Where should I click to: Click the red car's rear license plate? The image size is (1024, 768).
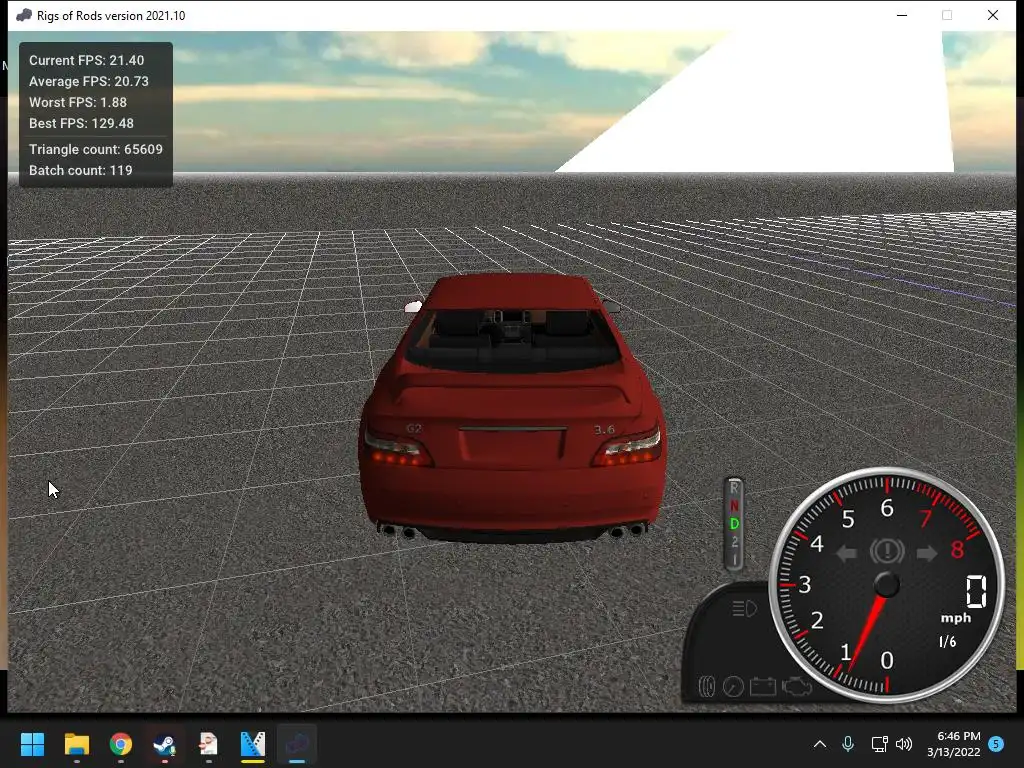coord(512,448)
